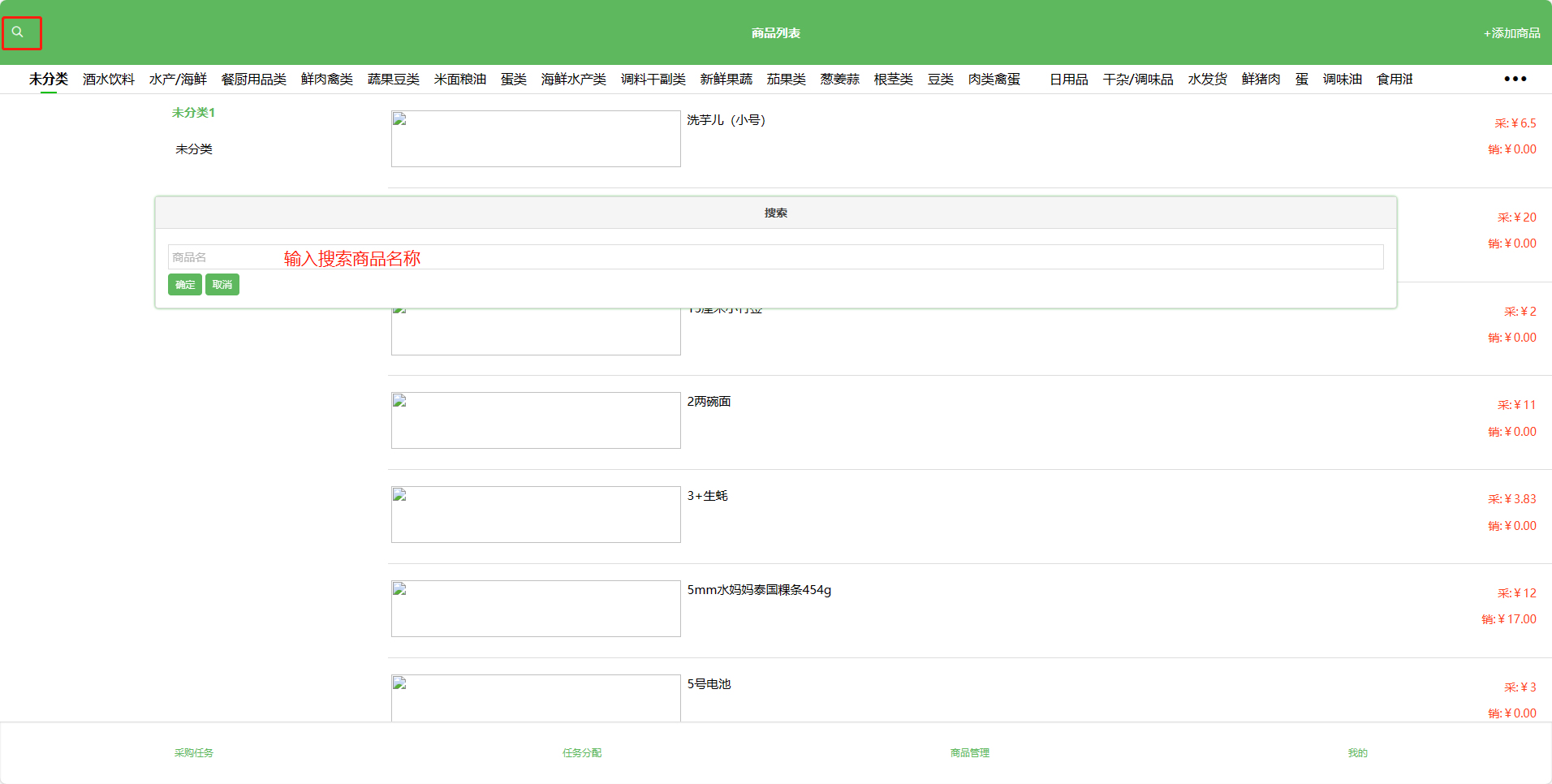The height and width of the screenshot is (784, 1552).
Task: Switch to 酒水饮料 category tab
Action: pyautogui.click(x=109, y=79)
